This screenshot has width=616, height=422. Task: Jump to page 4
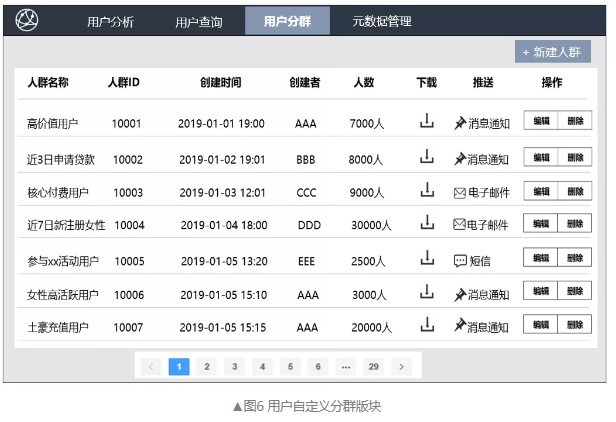[x=262, y=367]
